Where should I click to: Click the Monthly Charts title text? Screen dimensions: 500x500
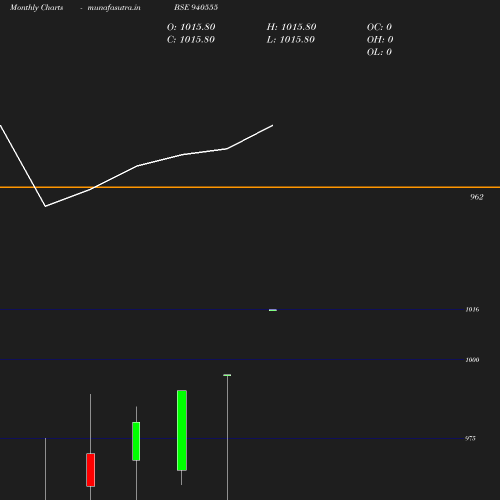pyautogui.click(x=36, y=8)
